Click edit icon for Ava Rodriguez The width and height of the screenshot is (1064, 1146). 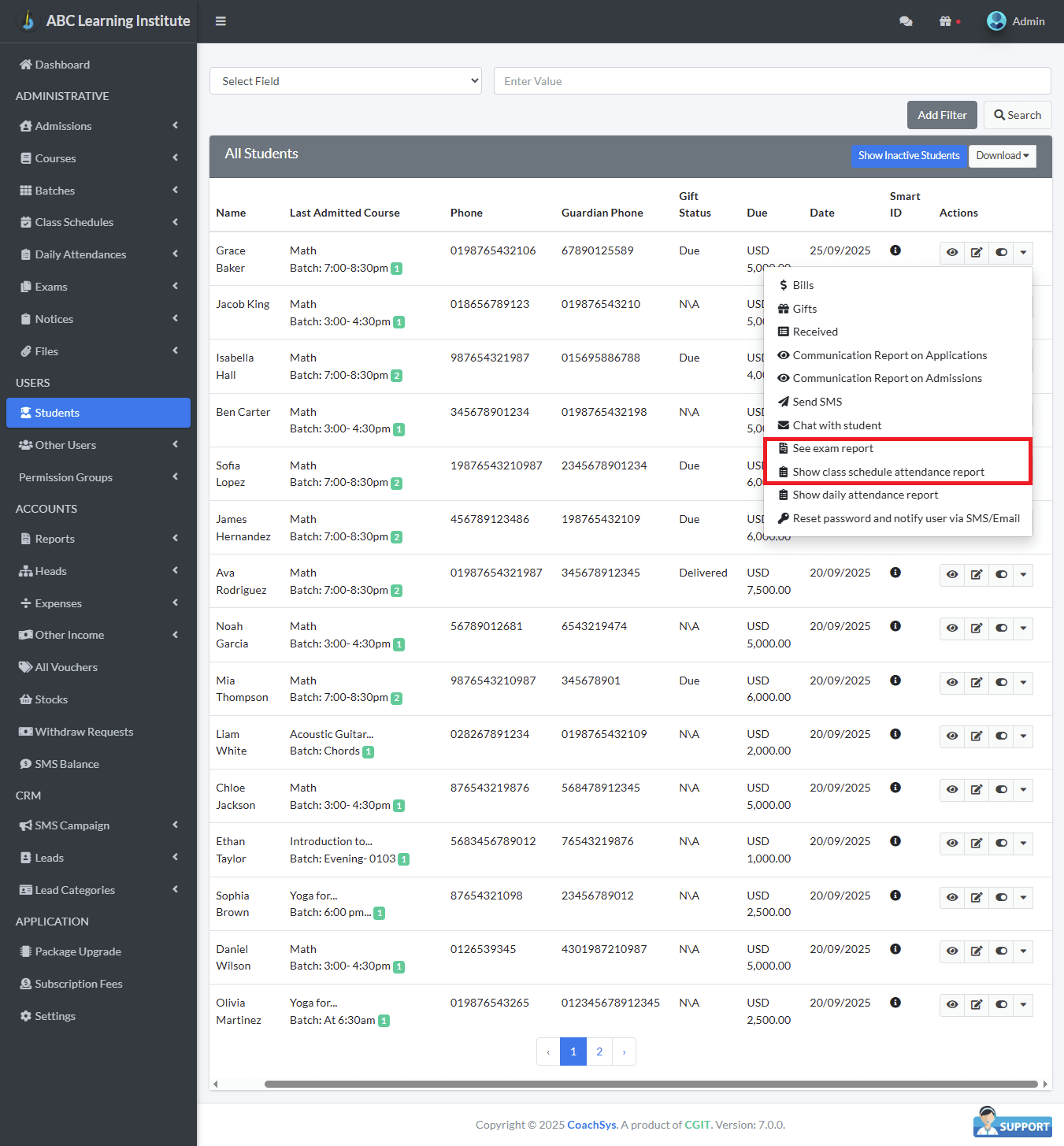pos(977,575)
